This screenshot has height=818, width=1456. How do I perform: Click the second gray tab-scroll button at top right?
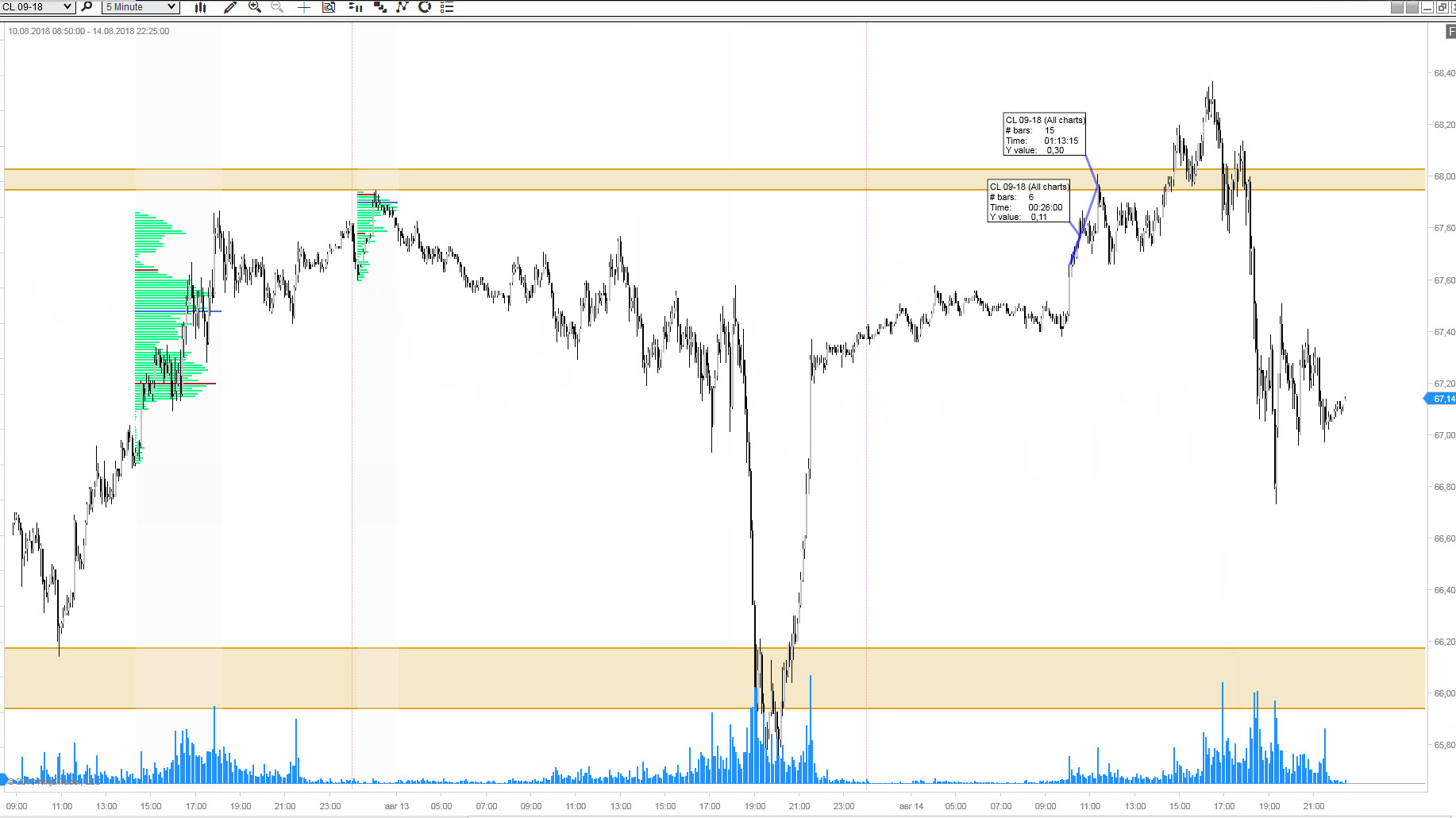click(x=1412, y=7)
